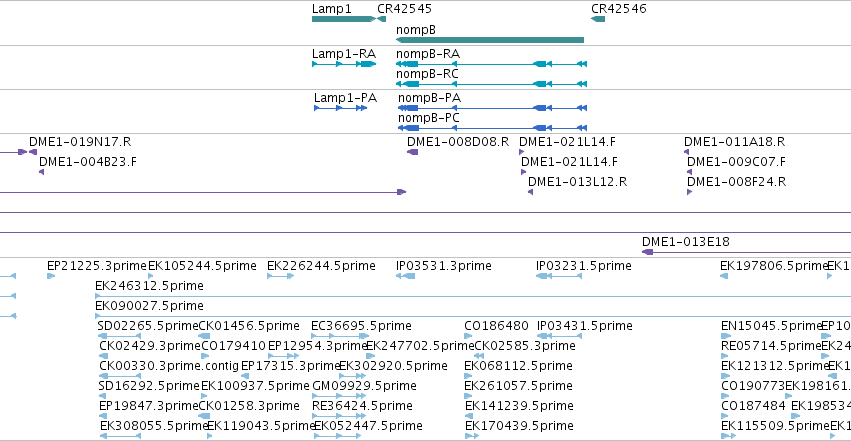Select the EK052447.5prime label
This screenshot has height=441, width=851.
tap(369, 426)
